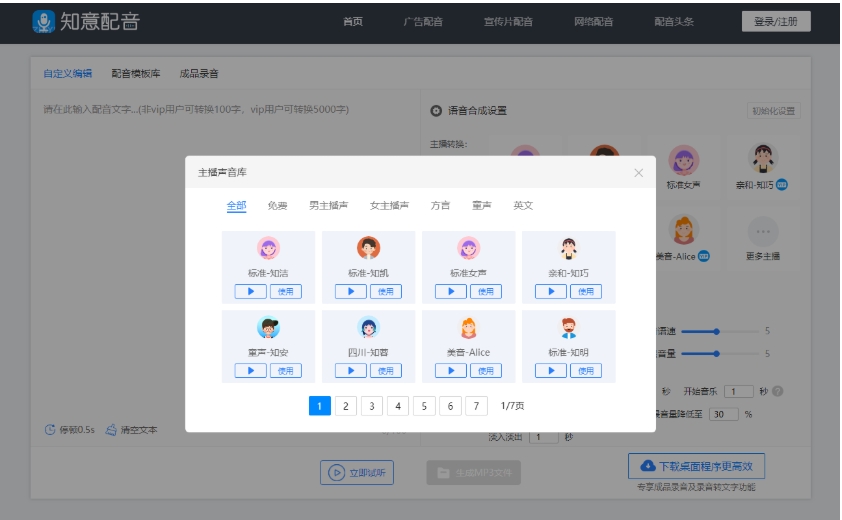This screenshot has height=520, width=842.
Task: Click the 知意配音 logo
Action: coord(86,21)
